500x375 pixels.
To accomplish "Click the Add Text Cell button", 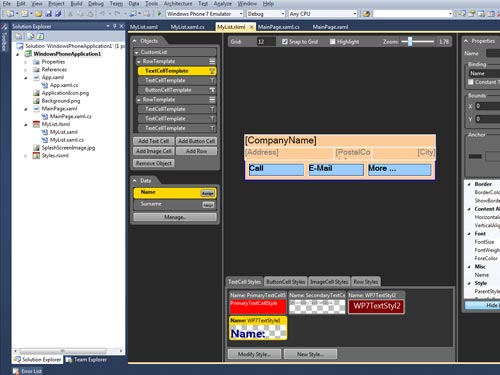I will coord(153,141).
